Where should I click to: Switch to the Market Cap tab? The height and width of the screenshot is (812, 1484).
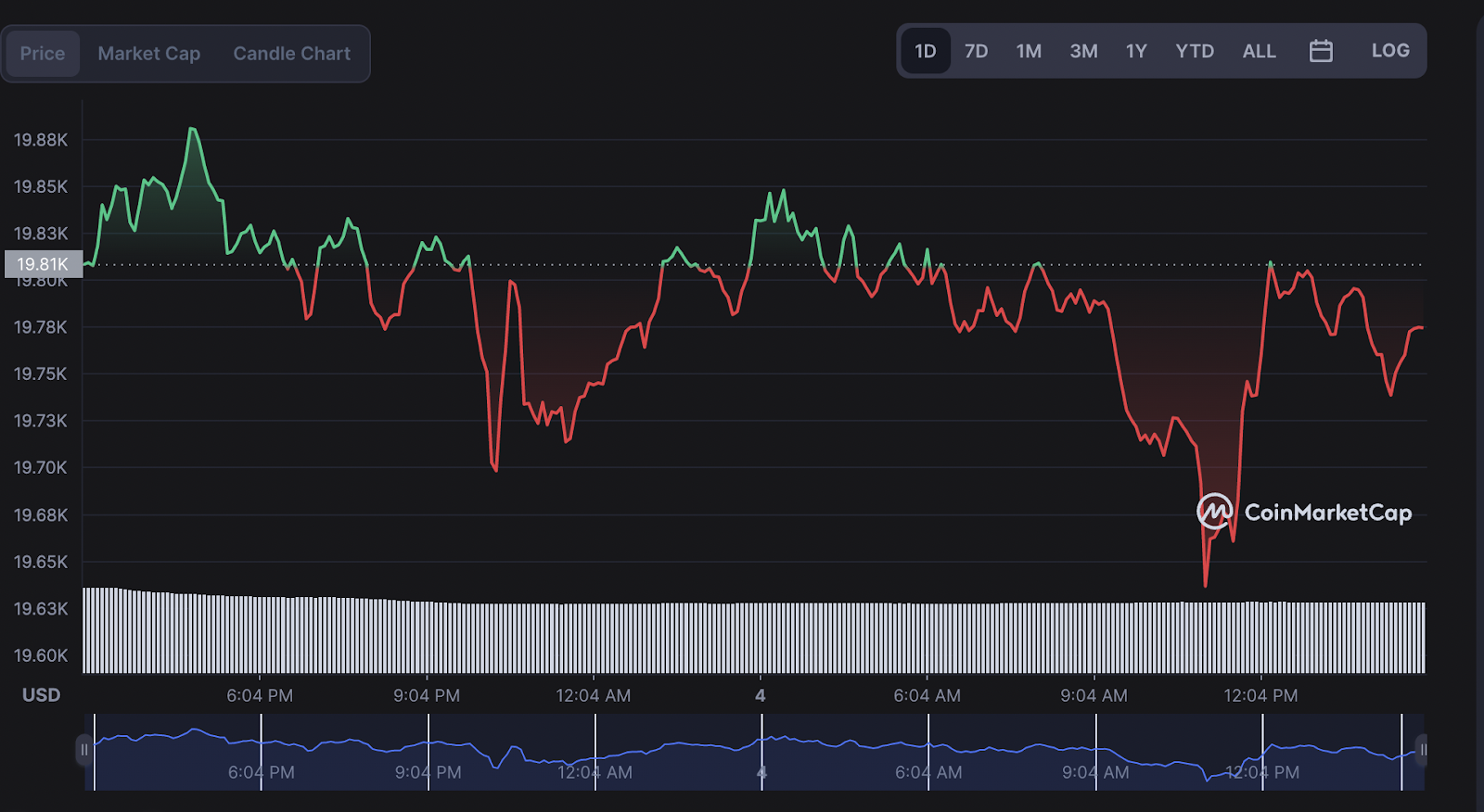click(149, 54)
